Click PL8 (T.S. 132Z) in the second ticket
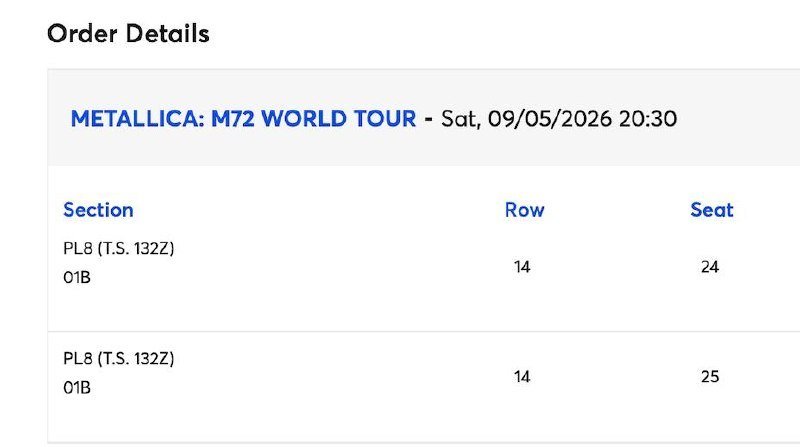800x447 pixels. point(119,358)
